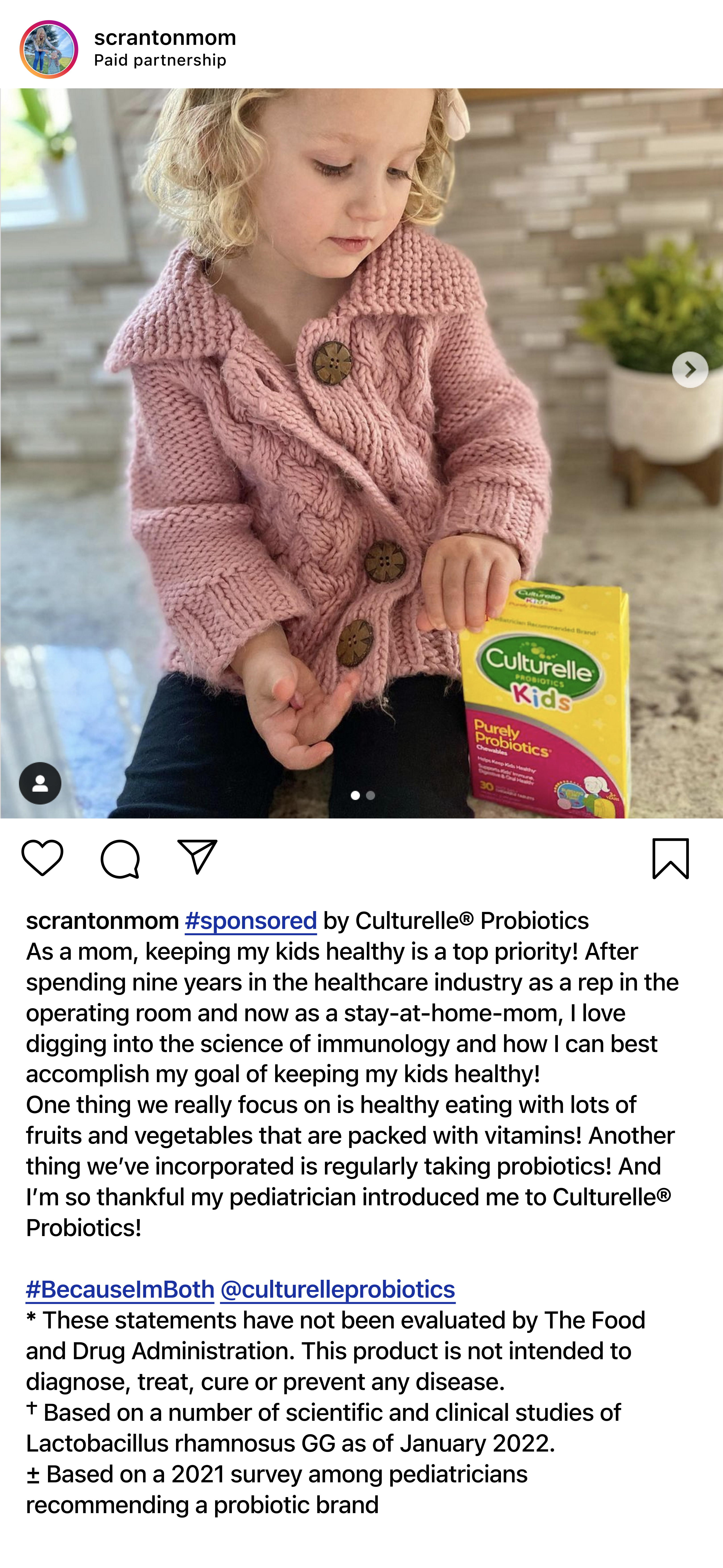Select the second carousel dot indicator
723x1568 pixels.
(370, 795)
